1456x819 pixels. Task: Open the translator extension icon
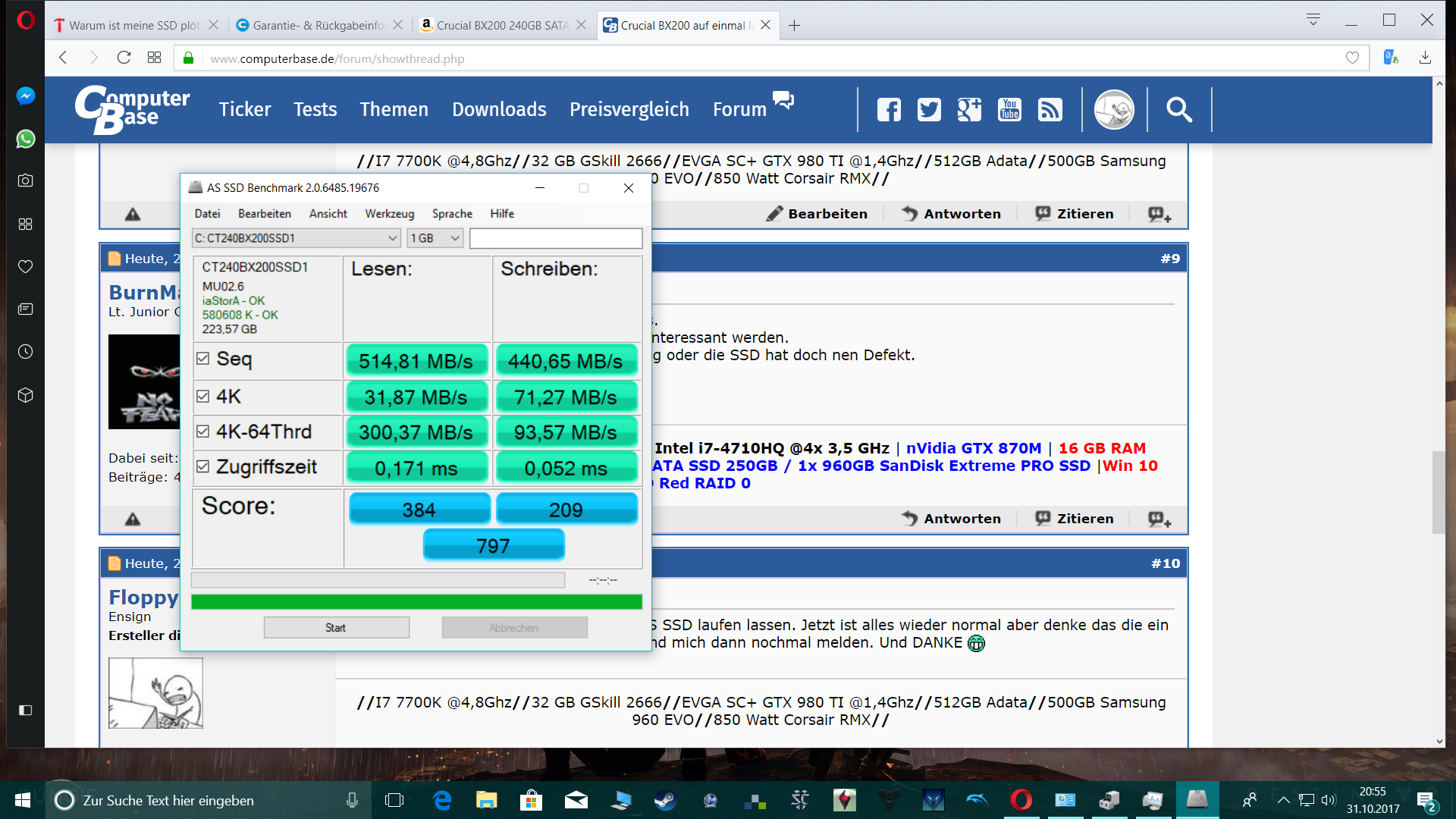click(x=1391, y=58)
